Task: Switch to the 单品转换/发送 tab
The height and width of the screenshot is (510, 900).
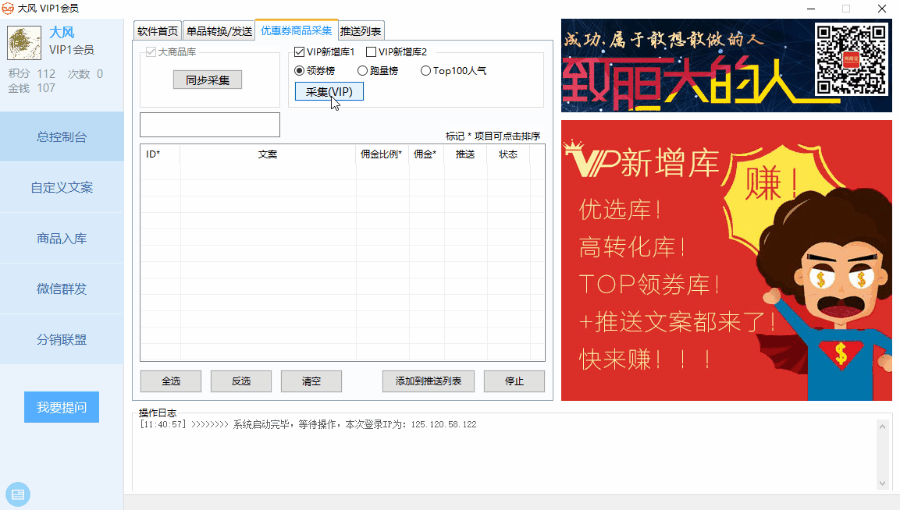Action: 219,31
